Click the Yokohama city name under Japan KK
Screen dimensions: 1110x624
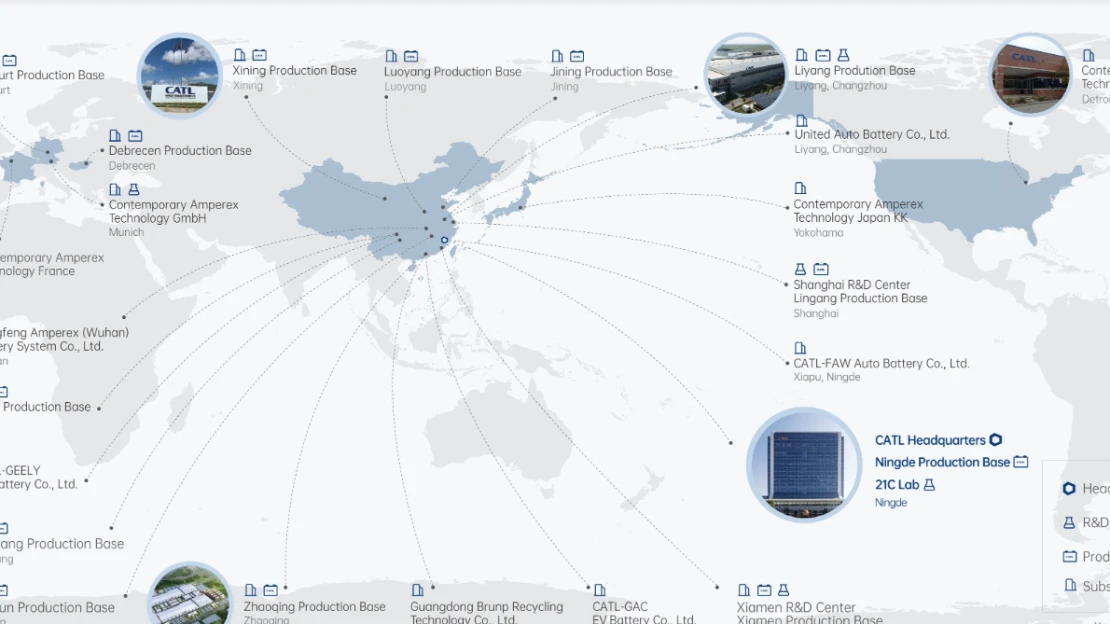pos(818,233)
